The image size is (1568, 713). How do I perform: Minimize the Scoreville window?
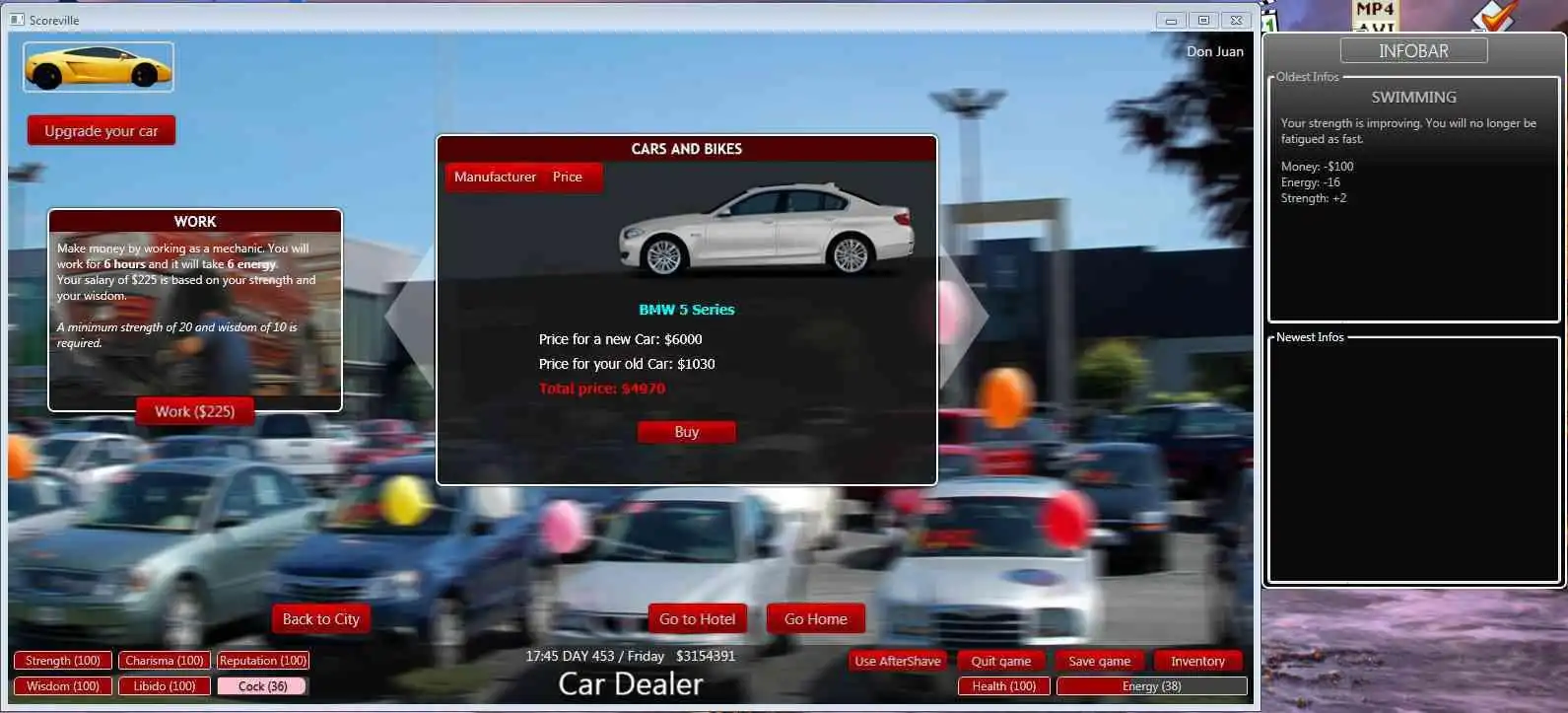(x=1171, y=20)
